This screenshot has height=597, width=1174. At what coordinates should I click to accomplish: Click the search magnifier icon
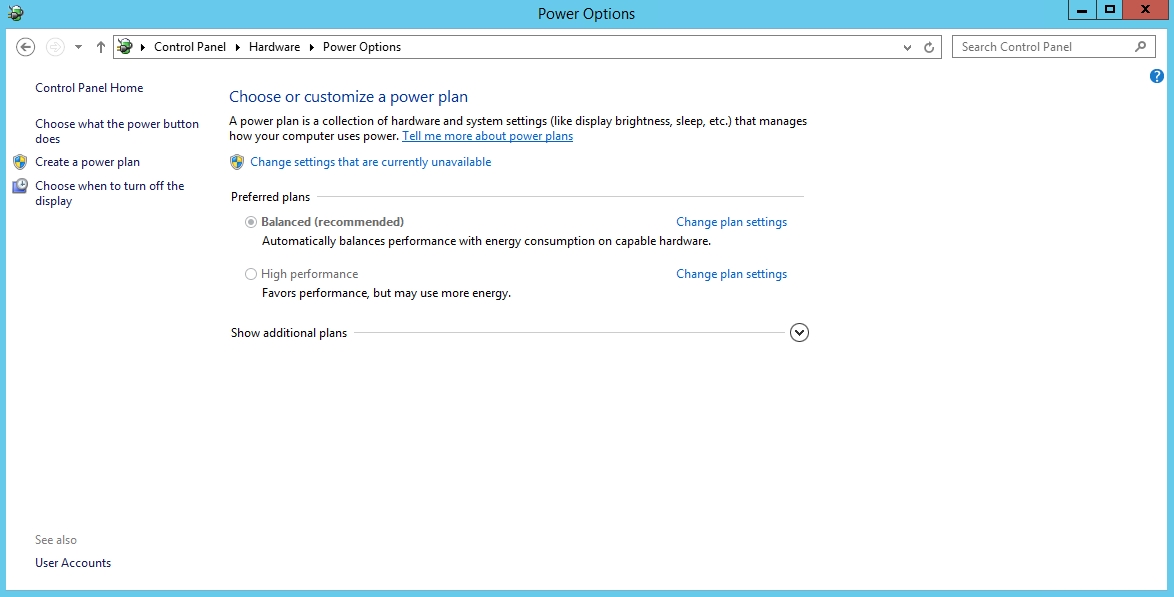point(1139,46)
